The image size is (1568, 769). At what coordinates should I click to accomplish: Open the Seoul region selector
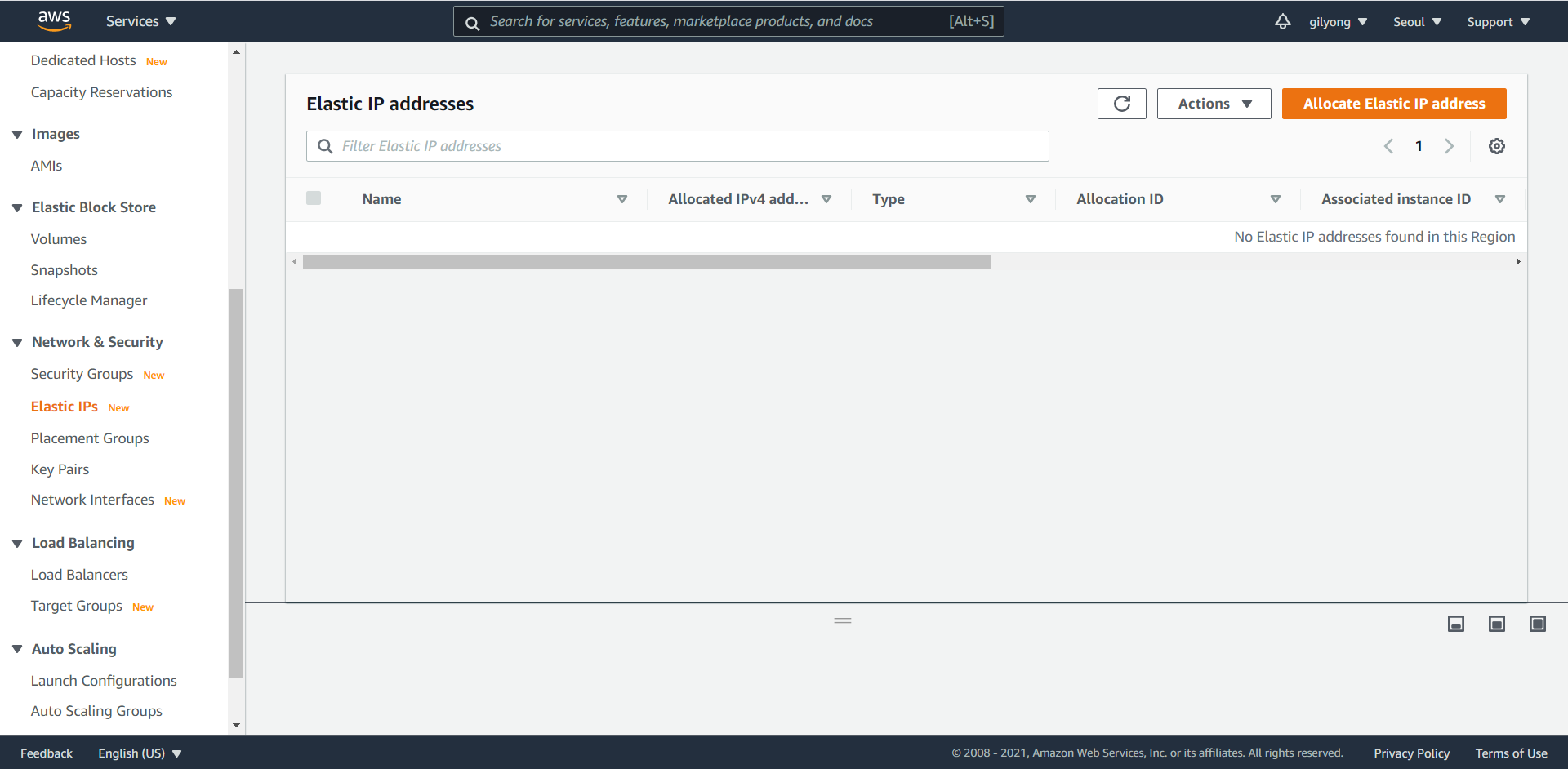point(1417,22)
